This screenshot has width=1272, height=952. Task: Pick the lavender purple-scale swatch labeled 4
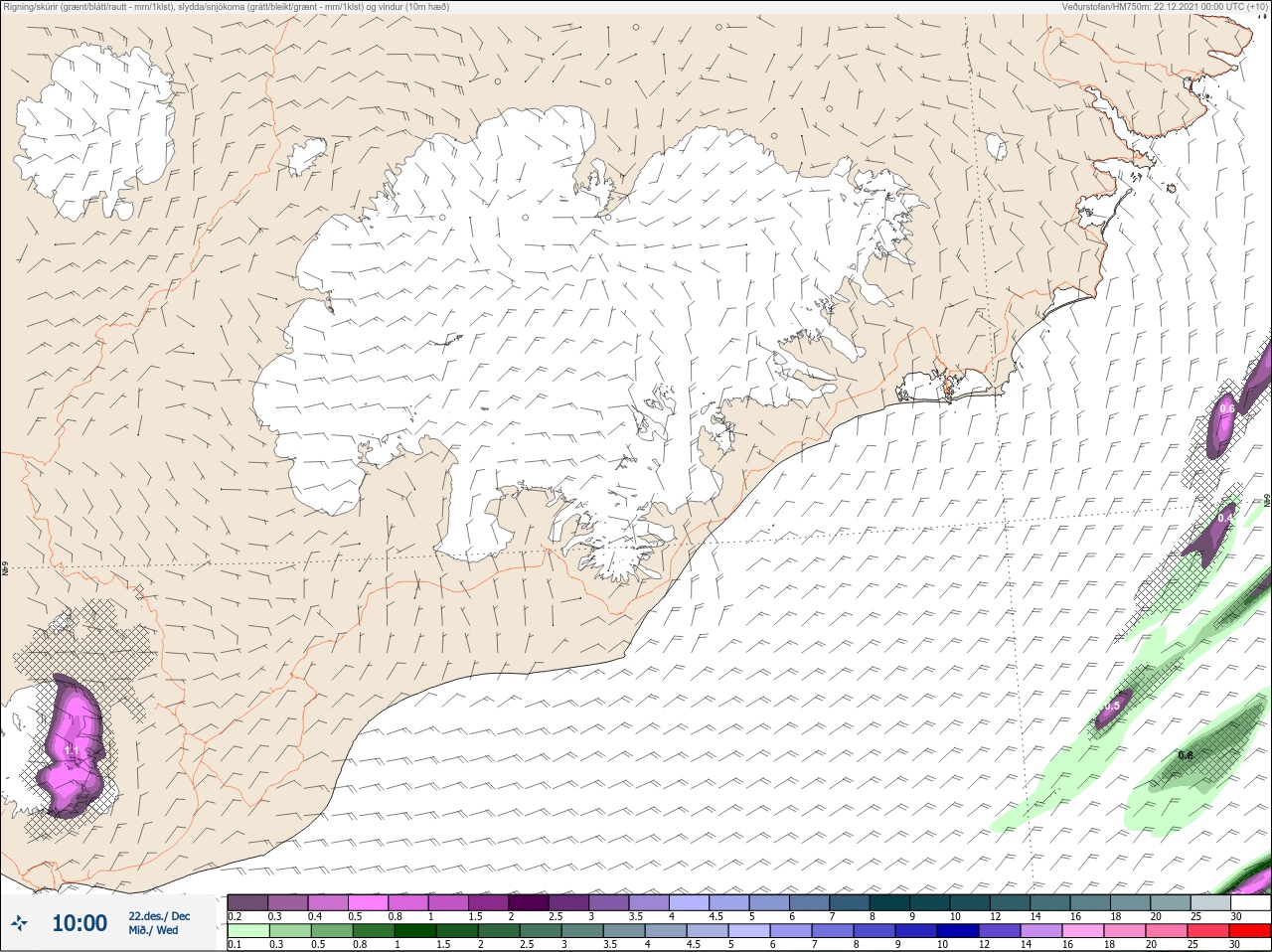[689, 902]
